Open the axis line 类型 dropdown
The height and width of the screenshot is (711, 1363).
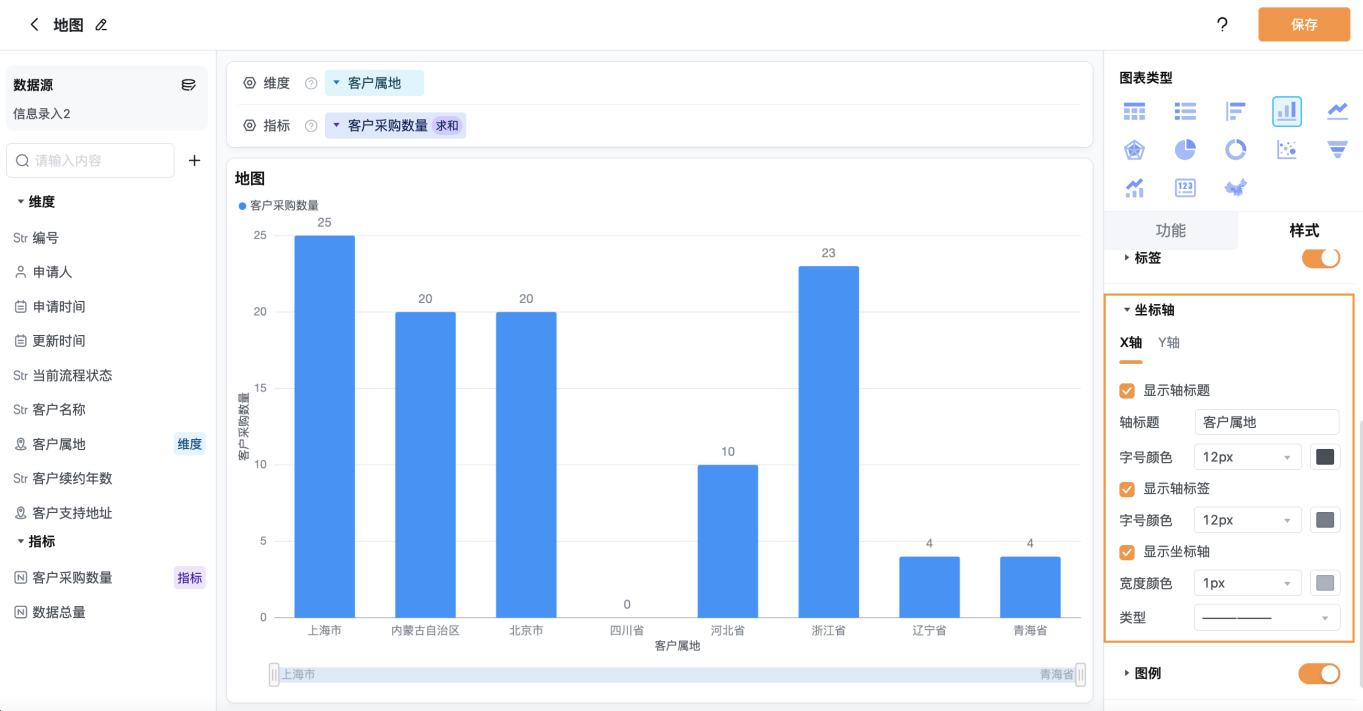[x=1267, y=618]
